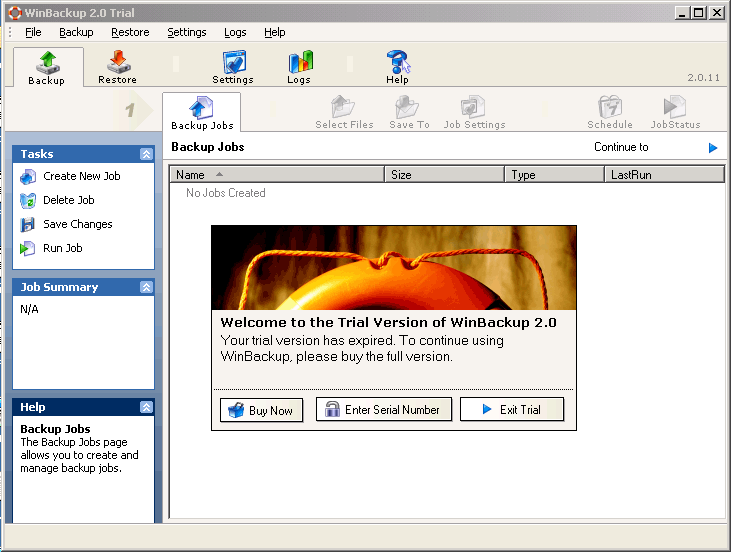Click the WinBackup title bar icon

click(x=15, y=13)
